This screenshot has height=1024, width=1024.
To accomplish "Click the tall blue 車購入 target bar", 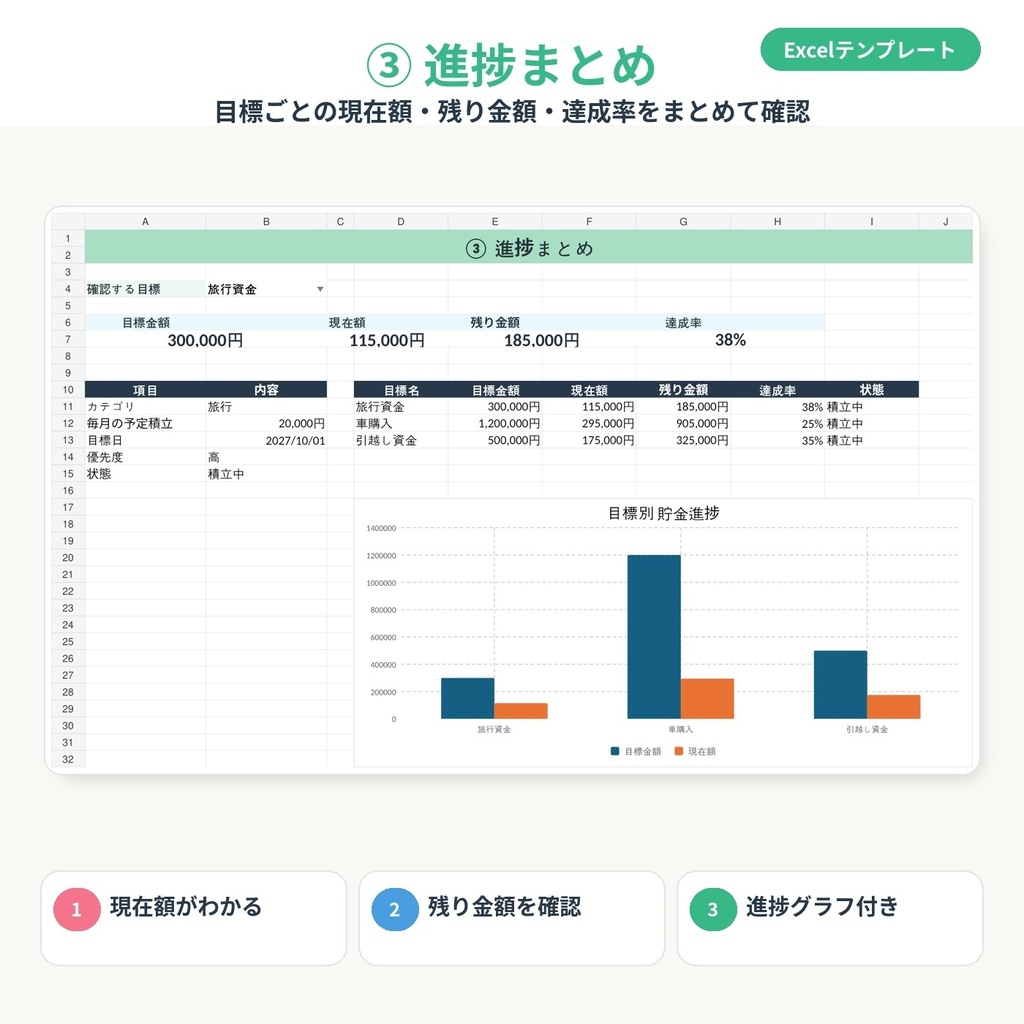I will [654, 637].
